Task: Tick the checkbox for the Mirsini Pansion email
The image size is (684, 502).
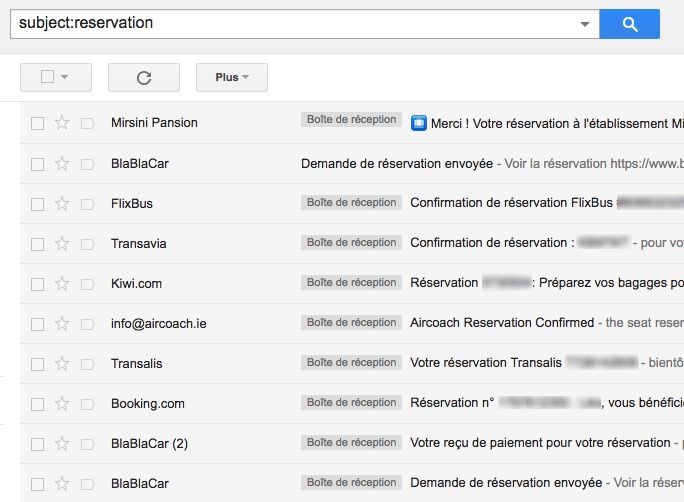Action: pos(37,123)
